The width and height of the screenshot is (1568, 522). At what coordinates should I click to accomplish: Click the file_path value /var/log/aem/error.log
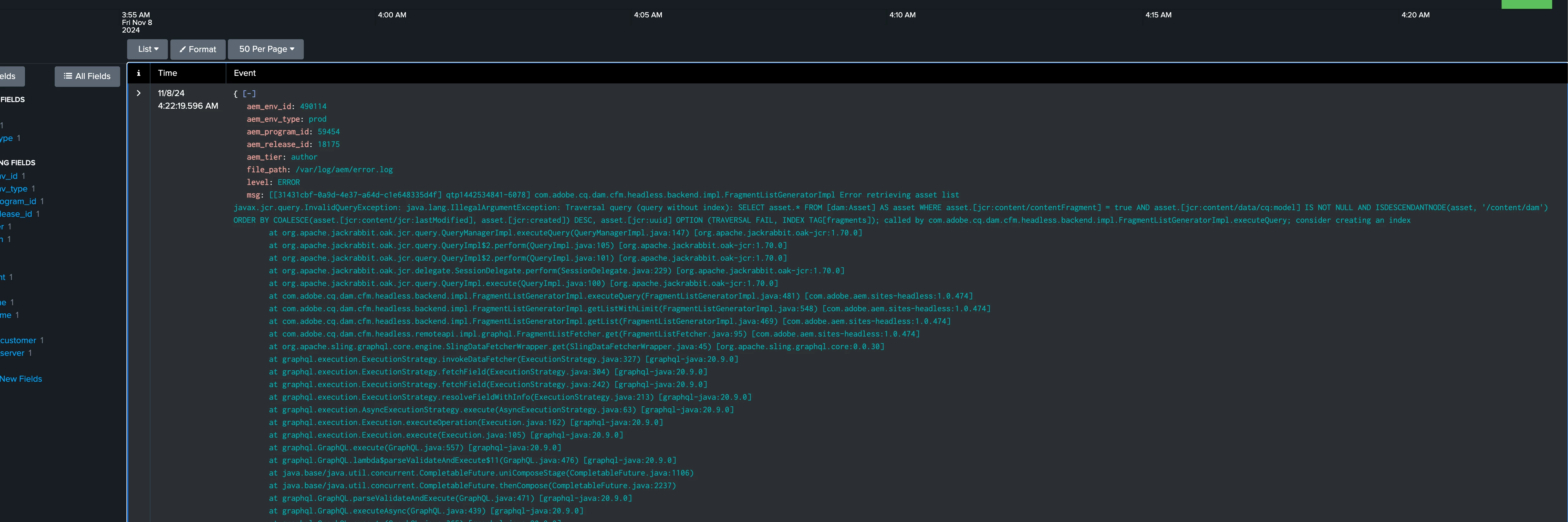point(344,170)
